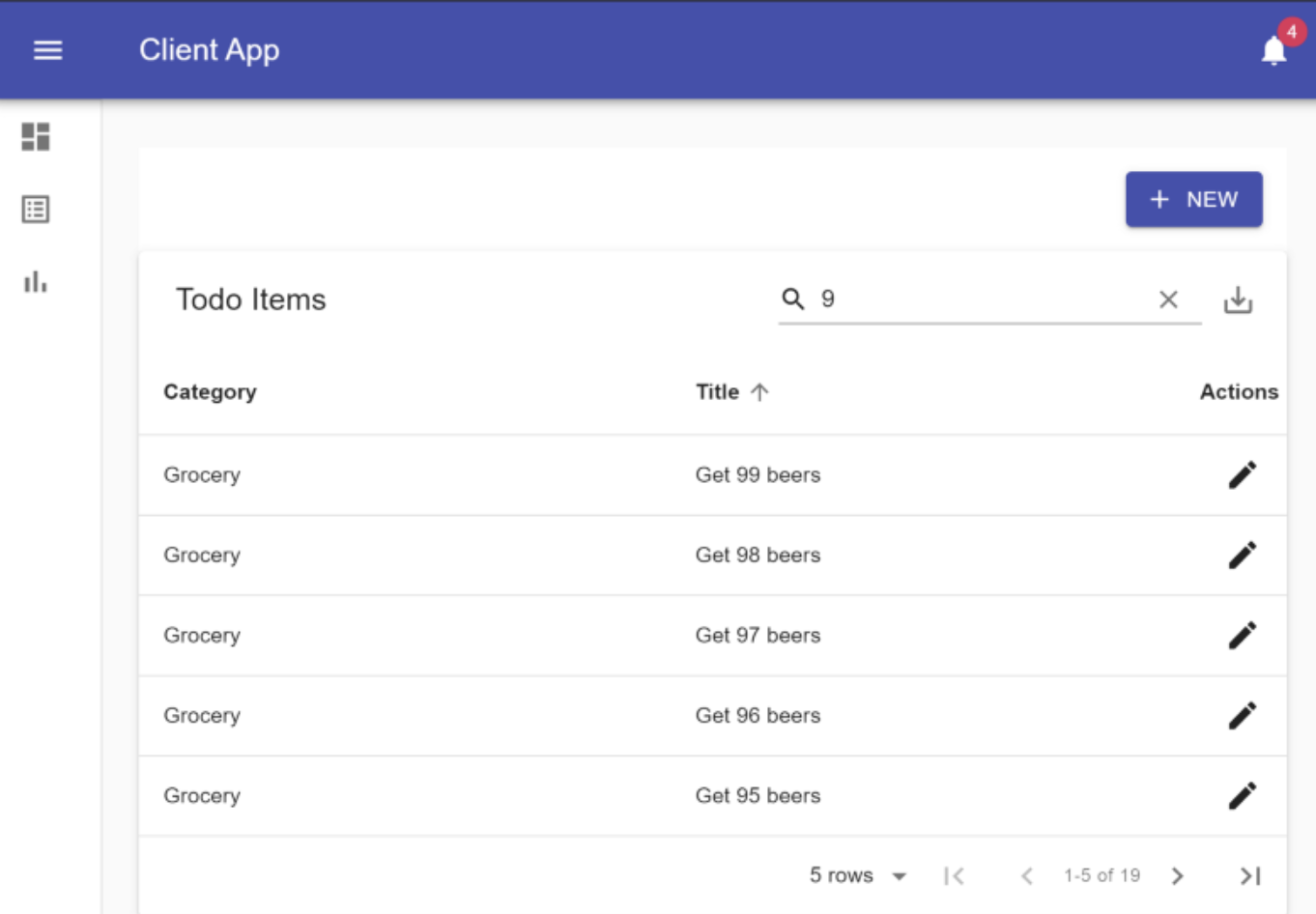The image size is (1316, 914).
Task: Open the notifications bell
Action: [x=1274, y=50]
